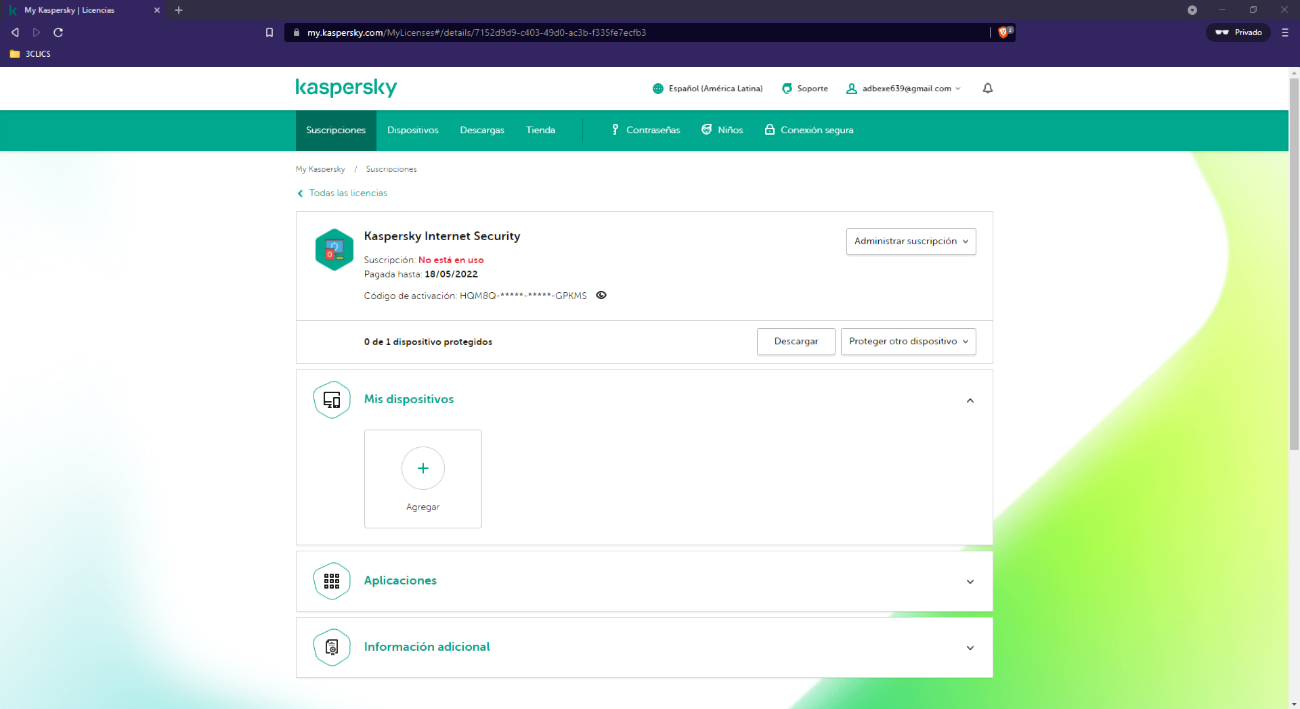Go back via Todas las licencias link
The image size is (1300, 709).
(x=347, y=193)
